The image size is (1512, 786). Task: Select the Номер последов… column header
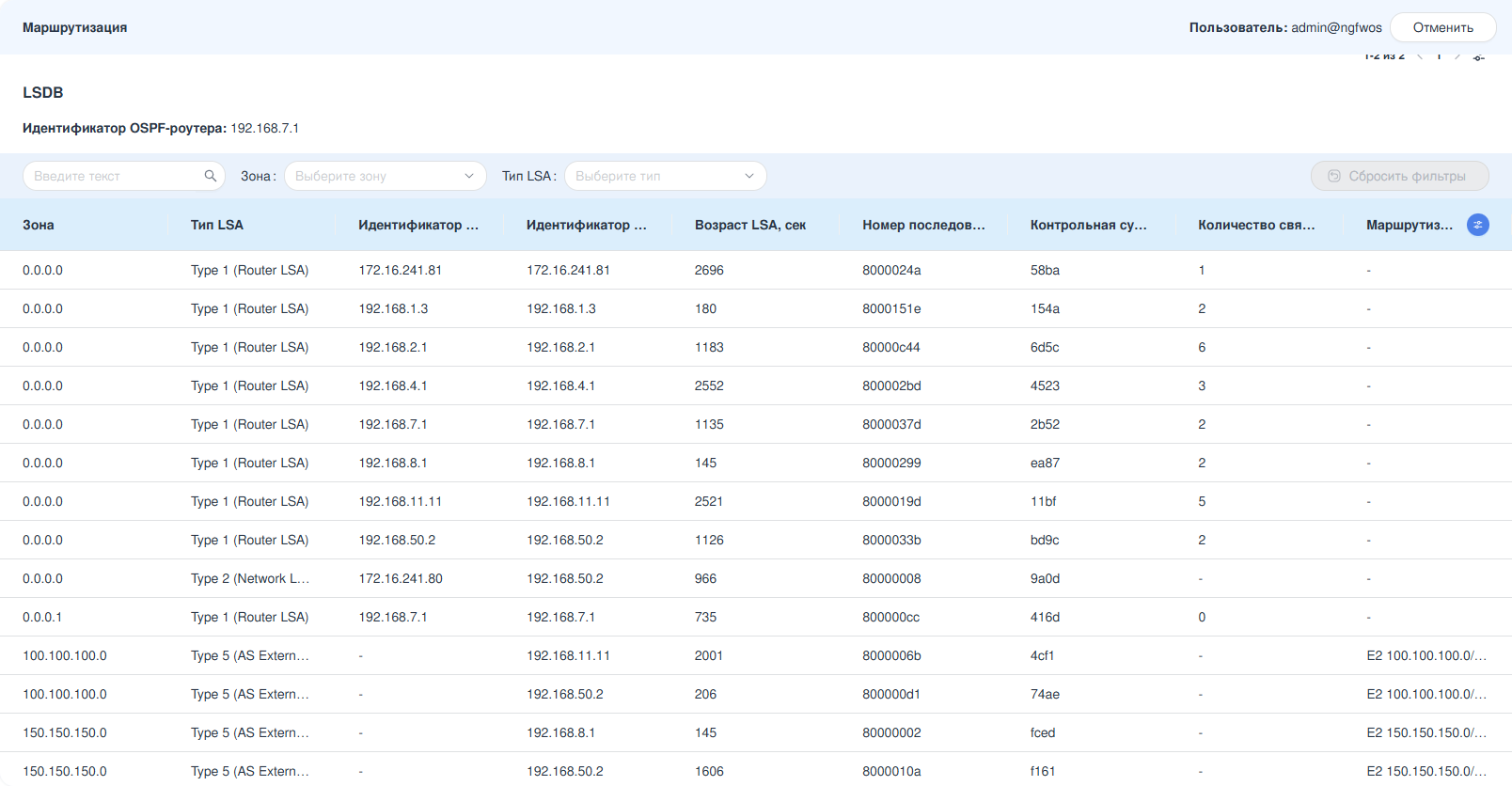(x=924, y=225)
